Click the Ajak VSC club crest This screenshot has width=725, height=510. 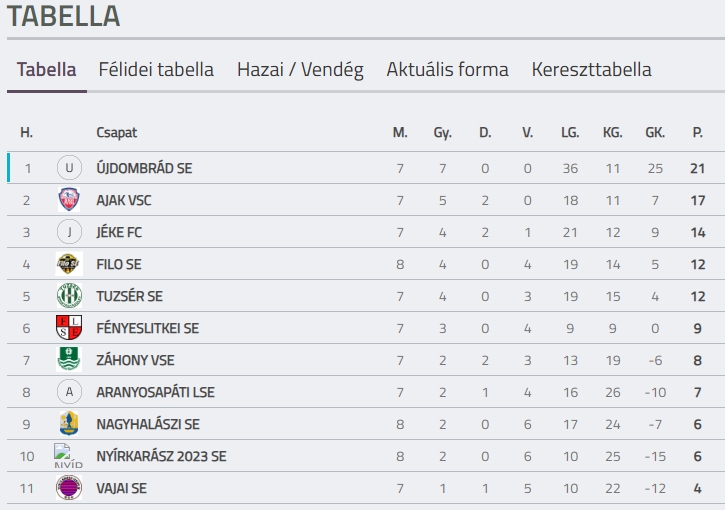[x=69, y=200]
